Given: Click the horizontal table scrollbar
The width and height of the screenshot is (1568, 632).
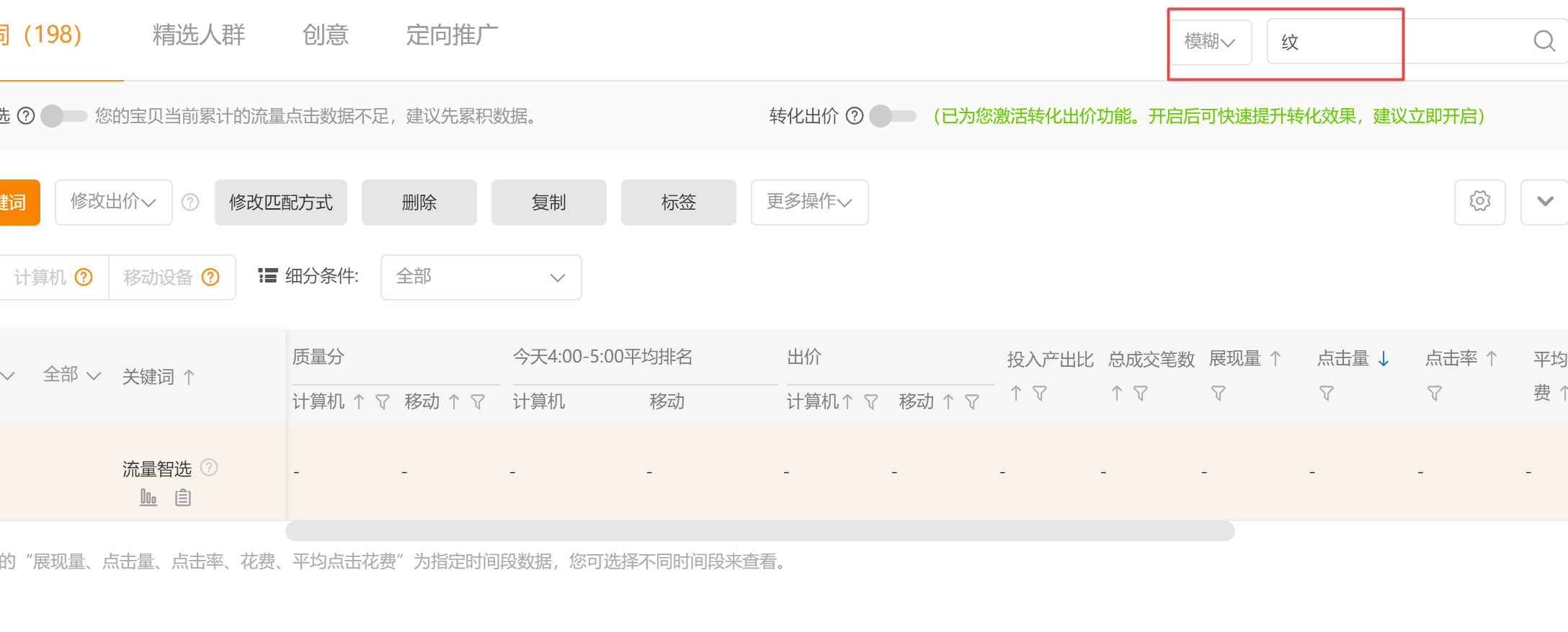Looking at the screenshot, I should (760, 531).
